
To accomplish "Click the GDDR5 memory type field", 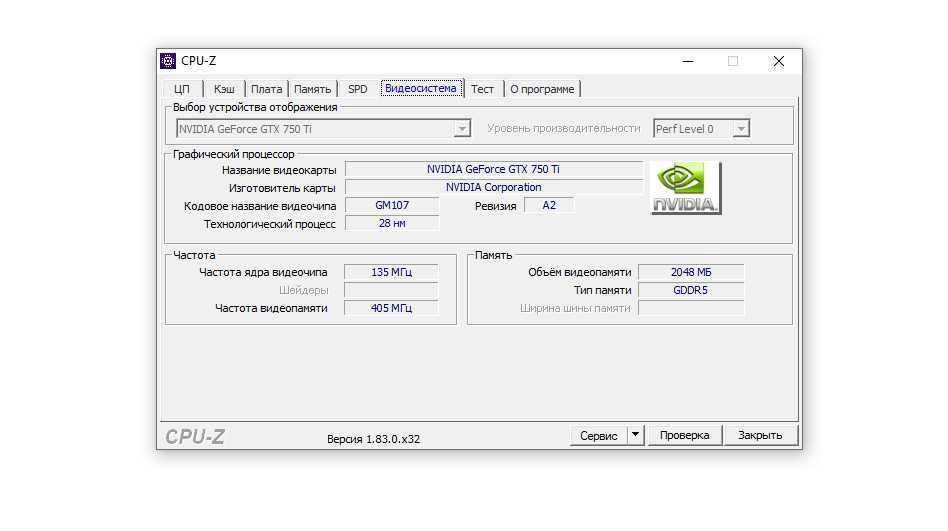I will [x=691, y=290].
